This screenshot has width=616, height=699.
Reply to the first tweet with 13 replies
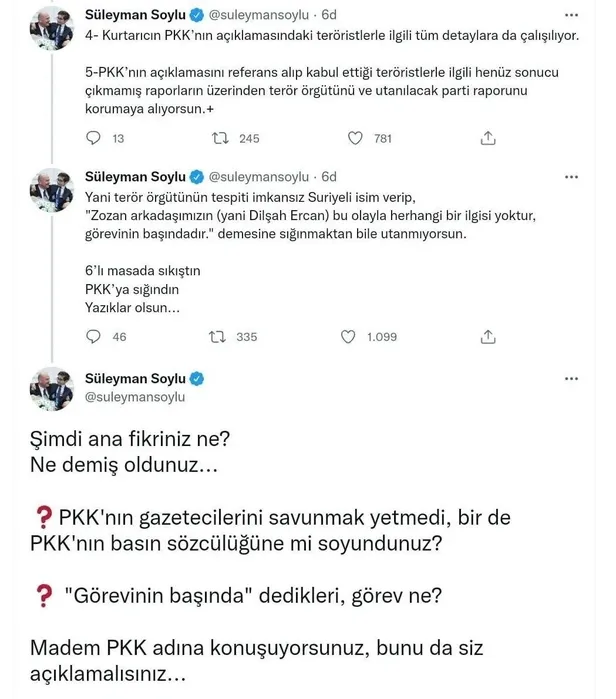click(x=92, y=139)
